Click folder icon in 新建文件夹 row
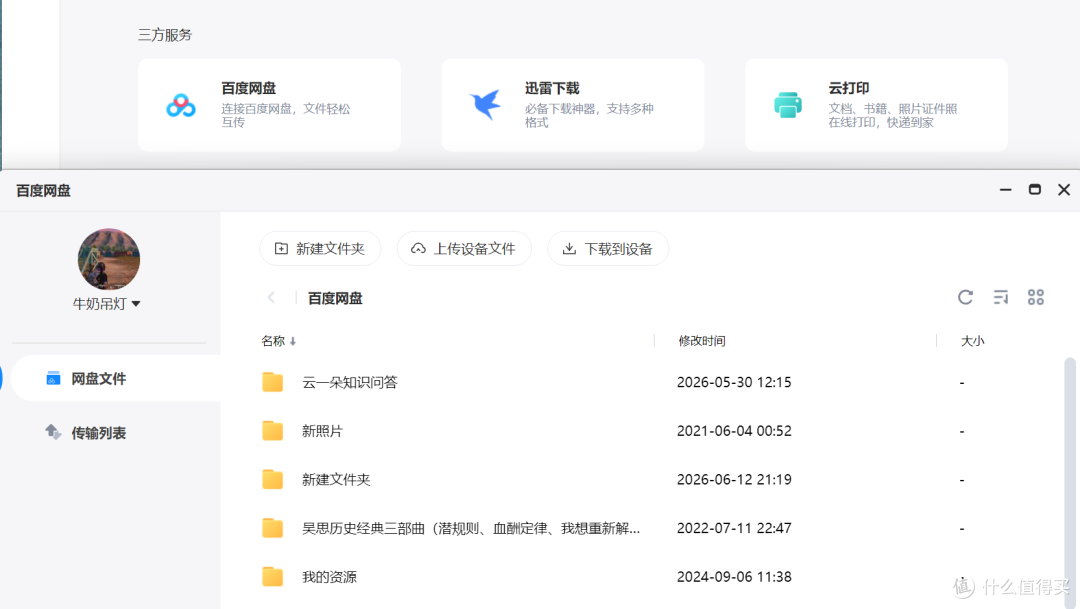 tap(273, 479)
